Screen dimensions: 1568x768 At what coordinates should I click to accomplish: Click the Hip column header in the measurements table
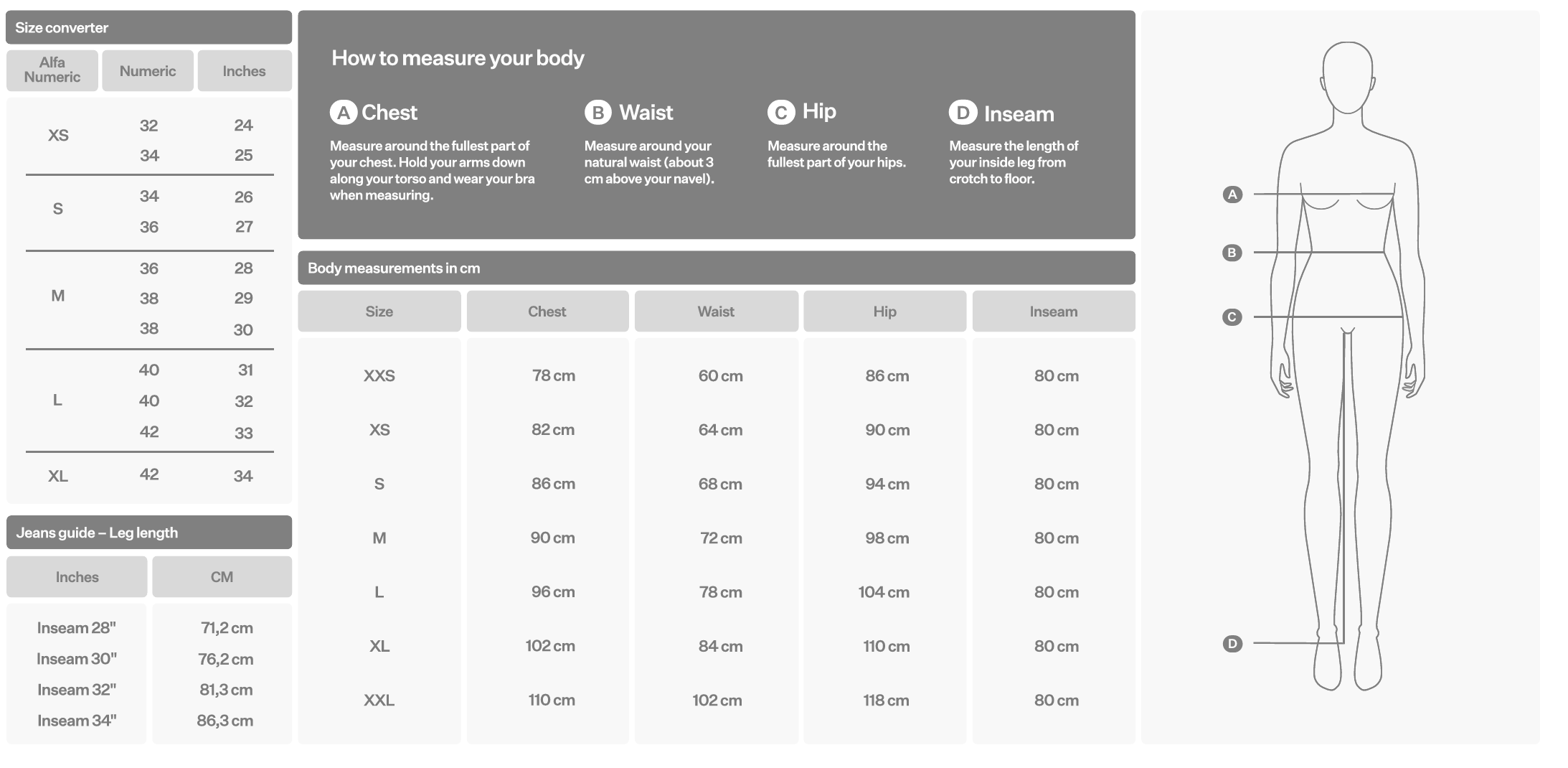pos(884,312)
